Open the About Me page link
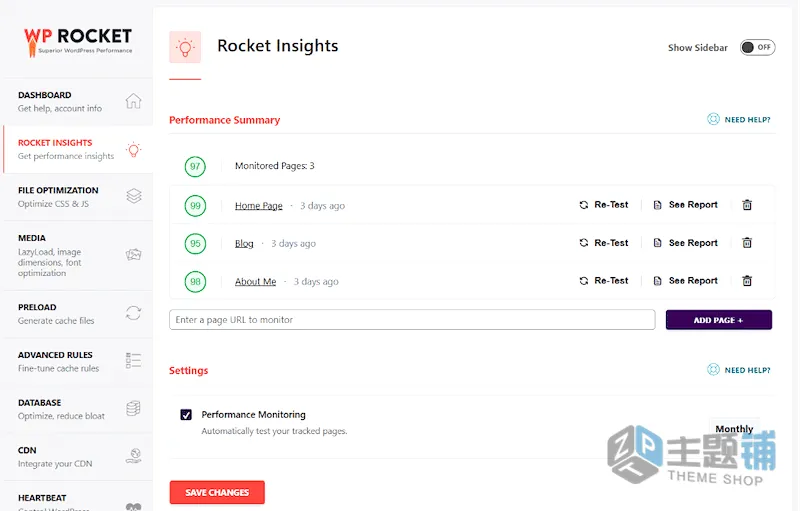Image resolution: width=800 pixels, height=511 pixels. click(255, 282)
